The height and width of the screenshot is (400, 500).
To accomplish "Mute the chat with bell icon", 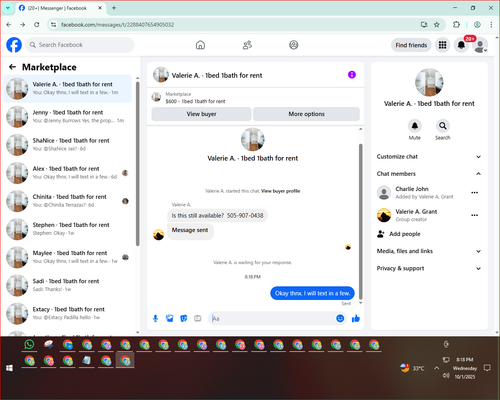I will pos(415,126).
